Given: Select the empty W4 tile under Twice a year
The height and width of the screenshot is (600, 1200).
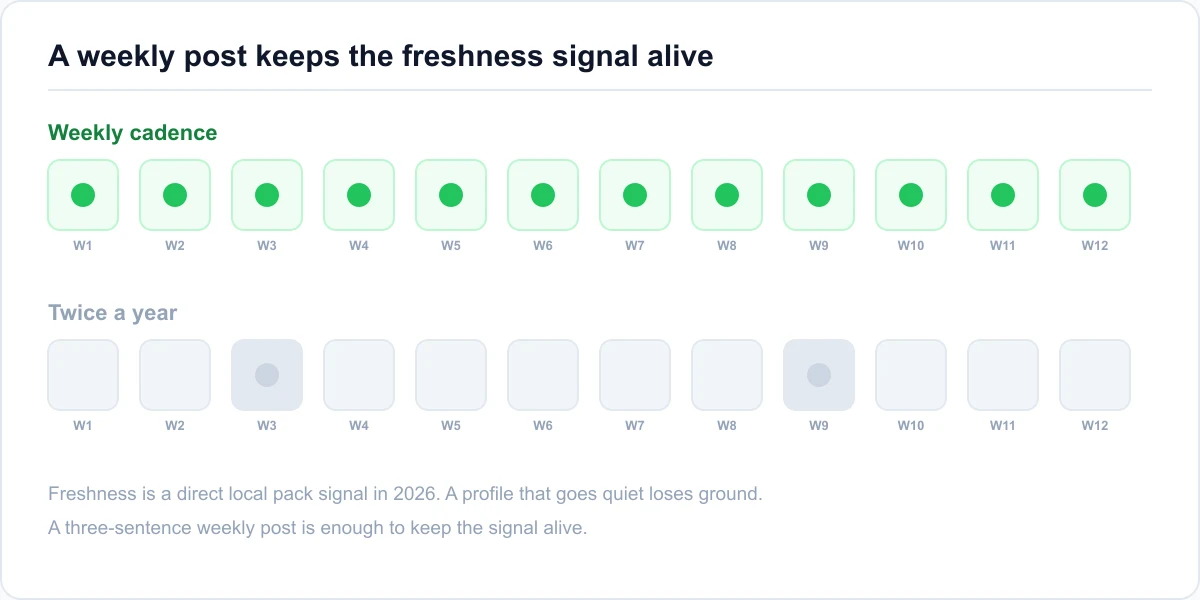Looking at the screenshot, I should point(359,375).
